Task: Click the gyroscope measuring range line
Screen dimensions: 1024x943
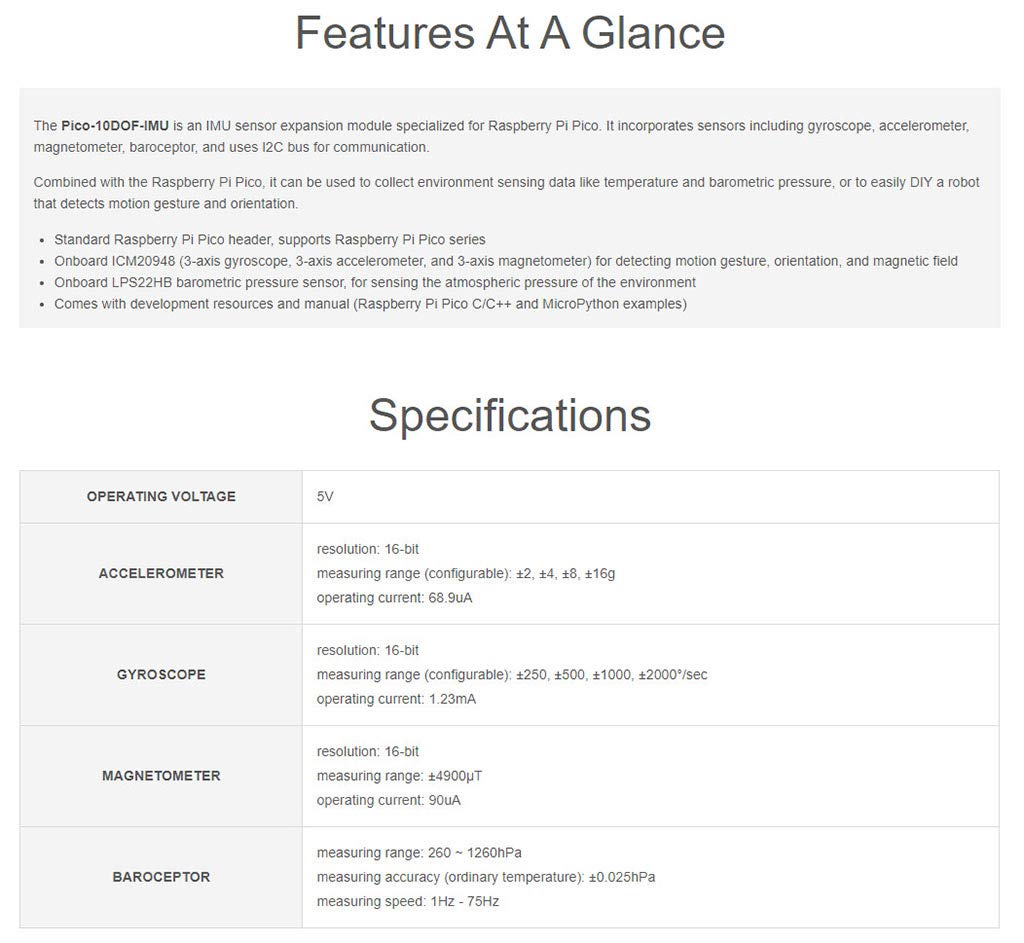Action: click(511, 675)
